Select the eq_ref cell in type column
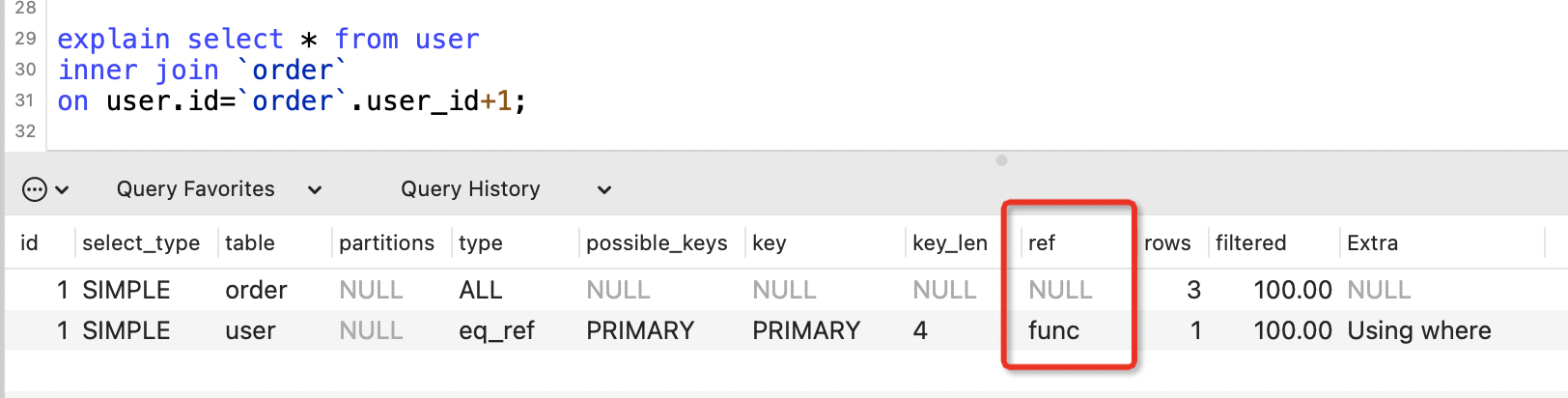Image resolution: width=1568 pixels, height=398 pixels. point(496,330)
